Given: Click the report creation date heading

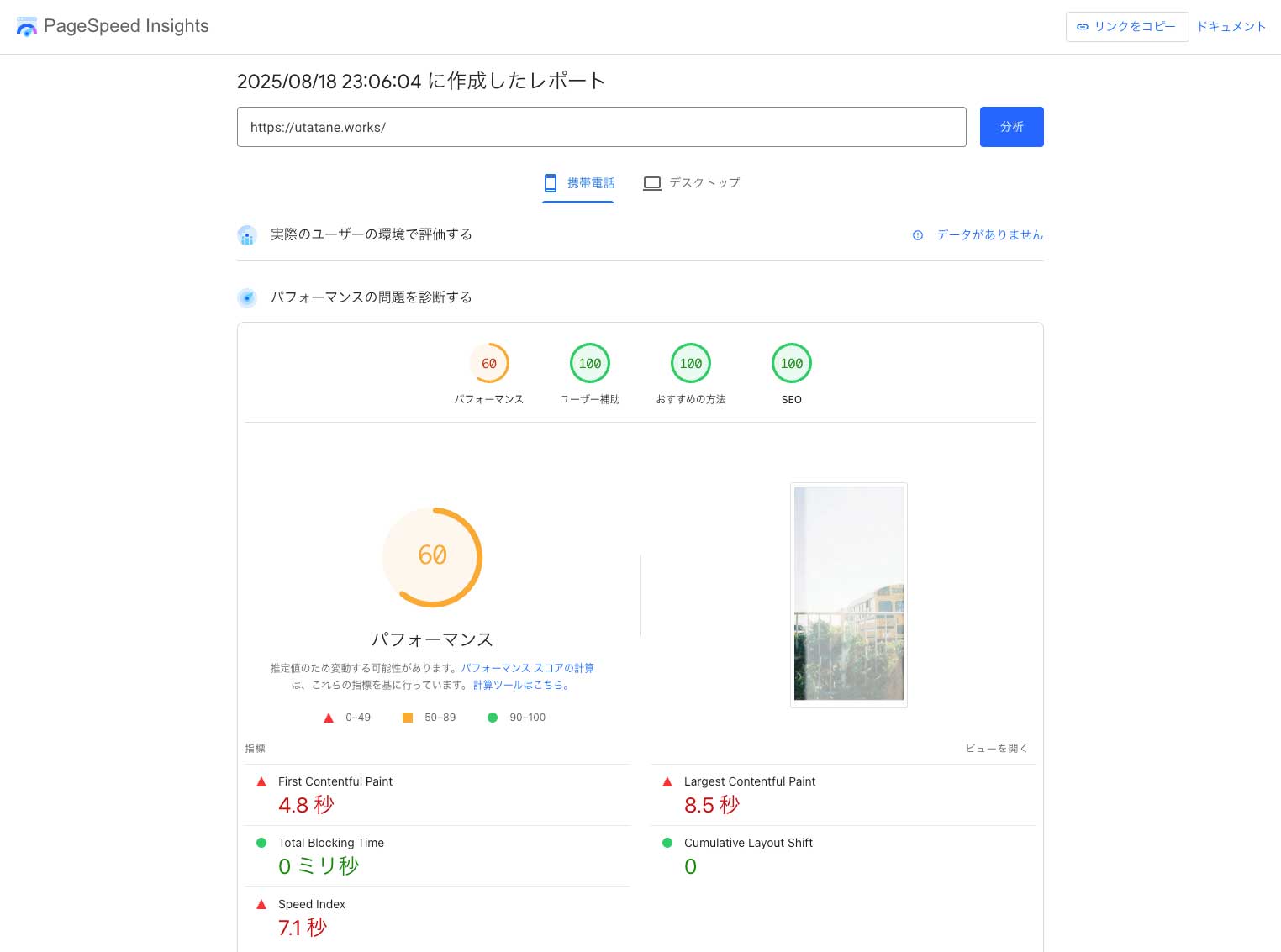Looking at the screenshot, I should (x=421, y=81).
